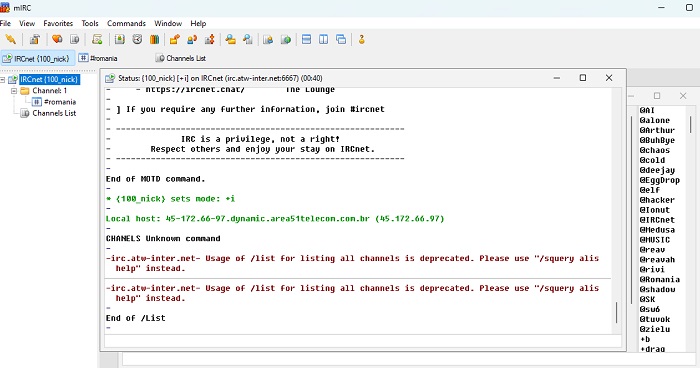Screen dimensions: 700x368
Task: Collapse the IRCnet {100_nick} tree node
Action: [x=3, y=79]
